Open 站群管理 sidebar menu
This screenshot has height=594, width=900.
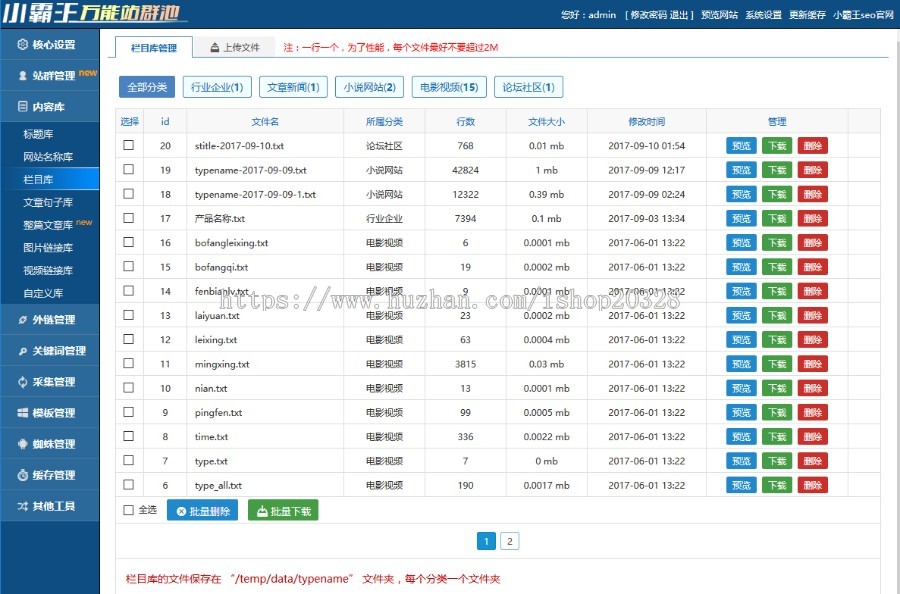tap(49, 75)
